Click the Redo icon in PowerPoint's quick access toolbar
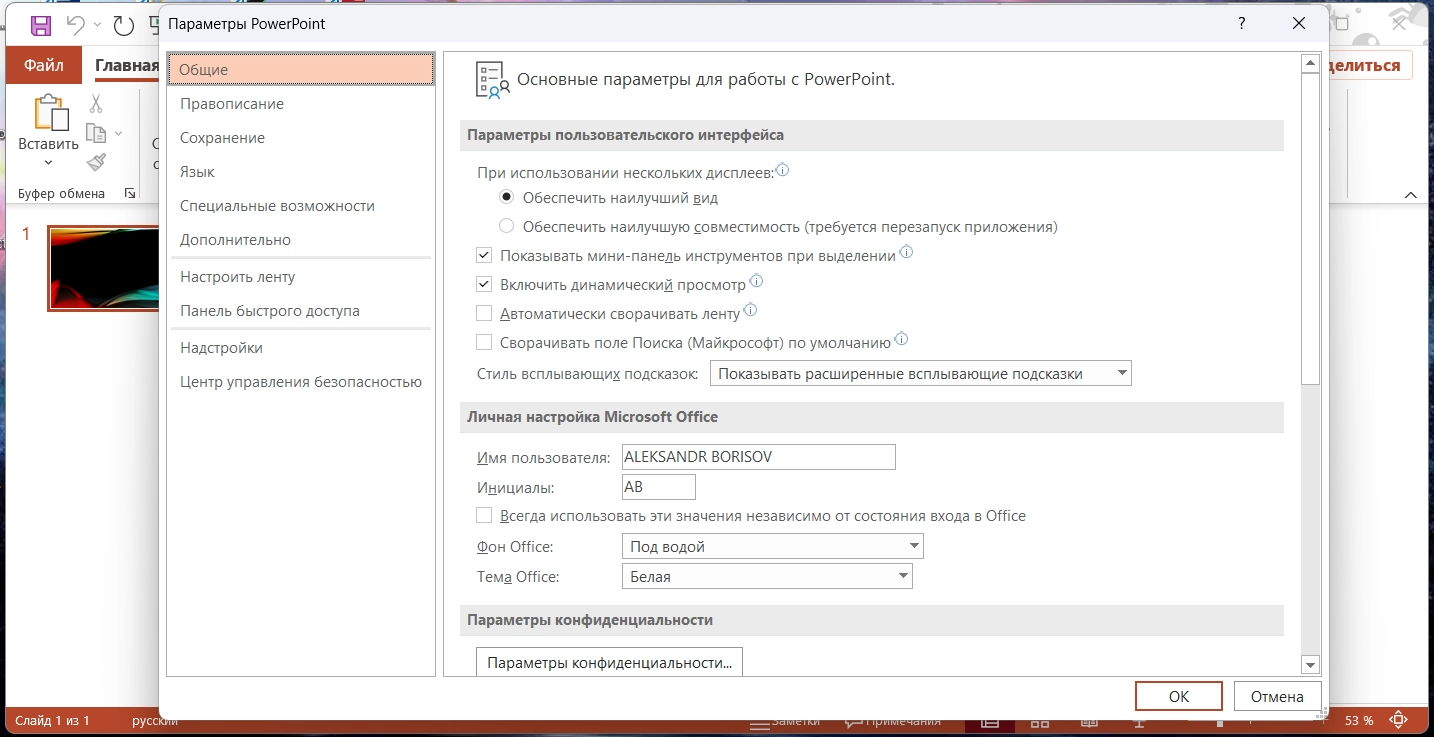The image size is (1434, 737). click(124, 25)
